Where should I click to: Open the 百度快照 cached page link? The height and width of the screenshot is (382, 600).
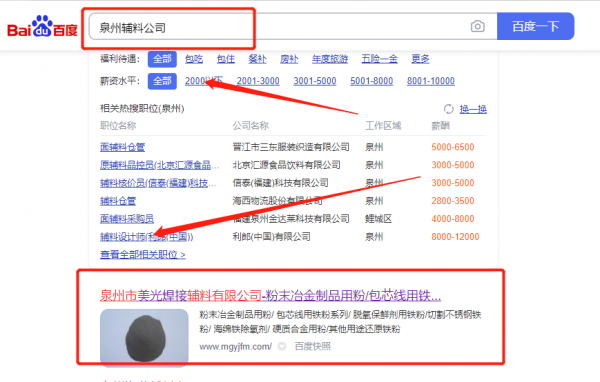[x=313, y=346]
